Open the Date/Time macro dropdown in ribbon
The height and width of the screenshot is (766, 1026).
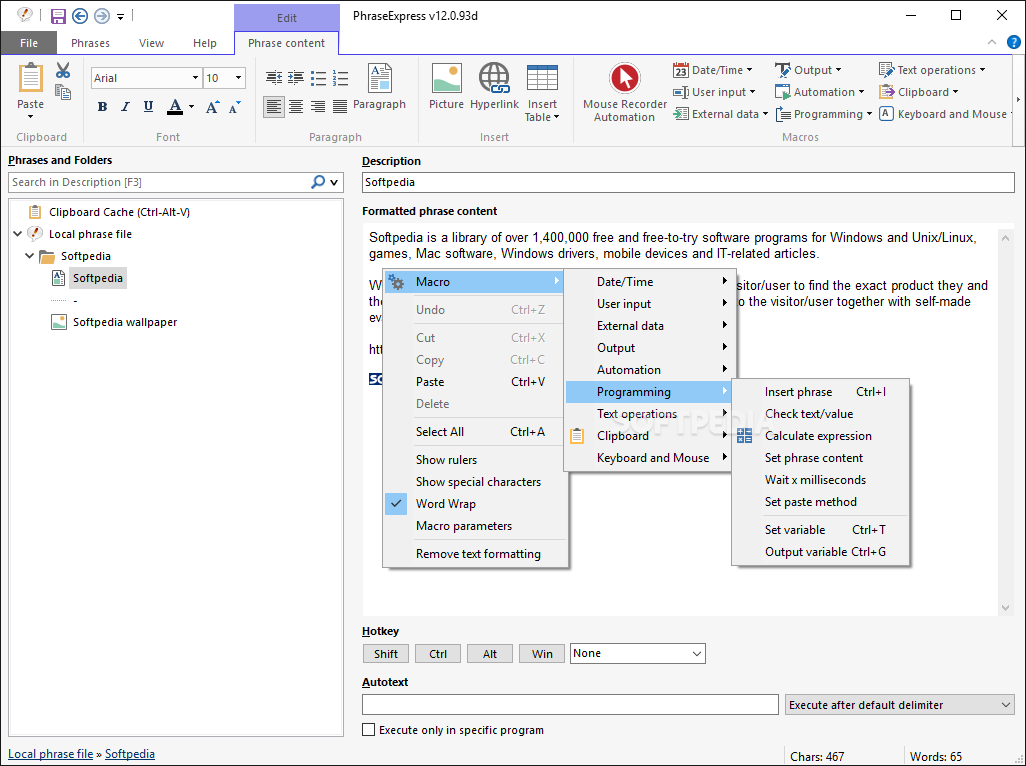point(713,70)
